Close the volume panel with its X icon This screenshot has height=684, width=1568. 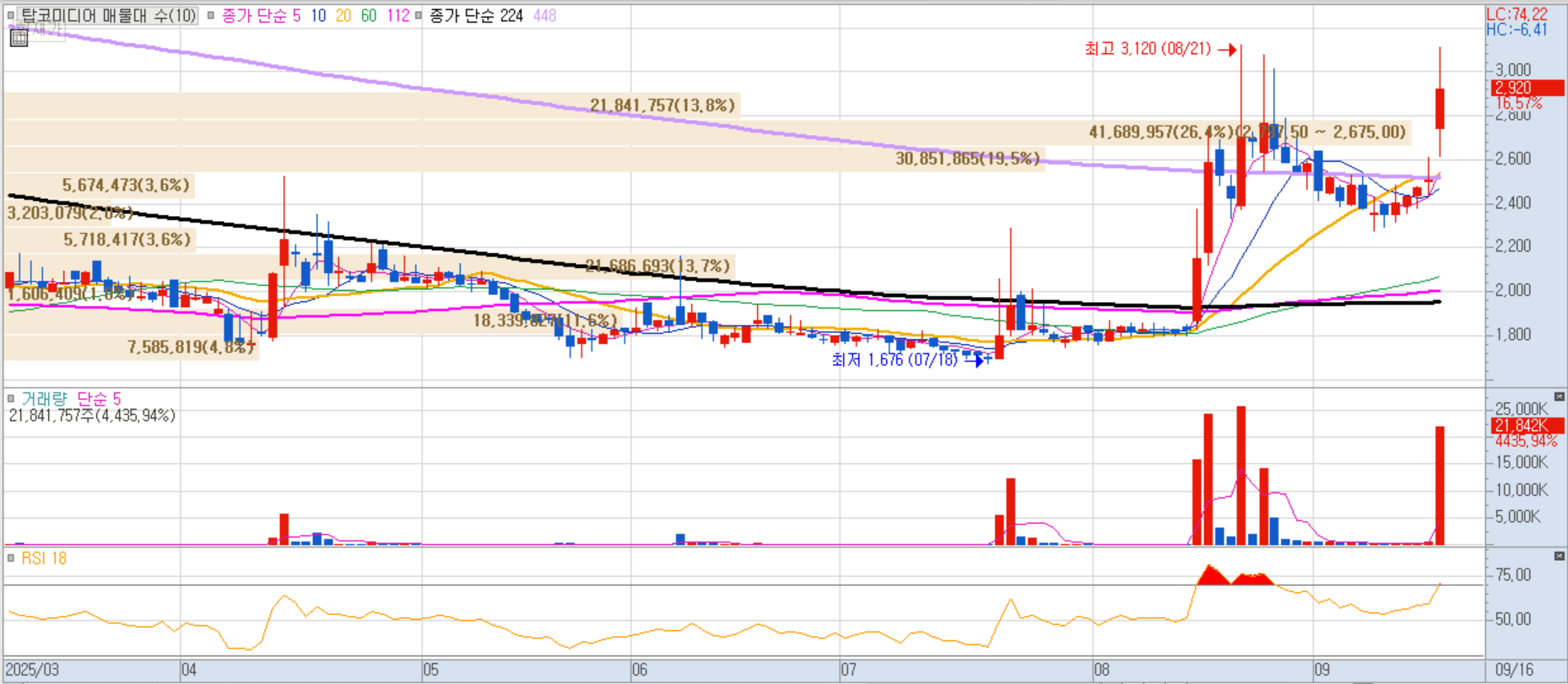click(x=1559, y=396)
